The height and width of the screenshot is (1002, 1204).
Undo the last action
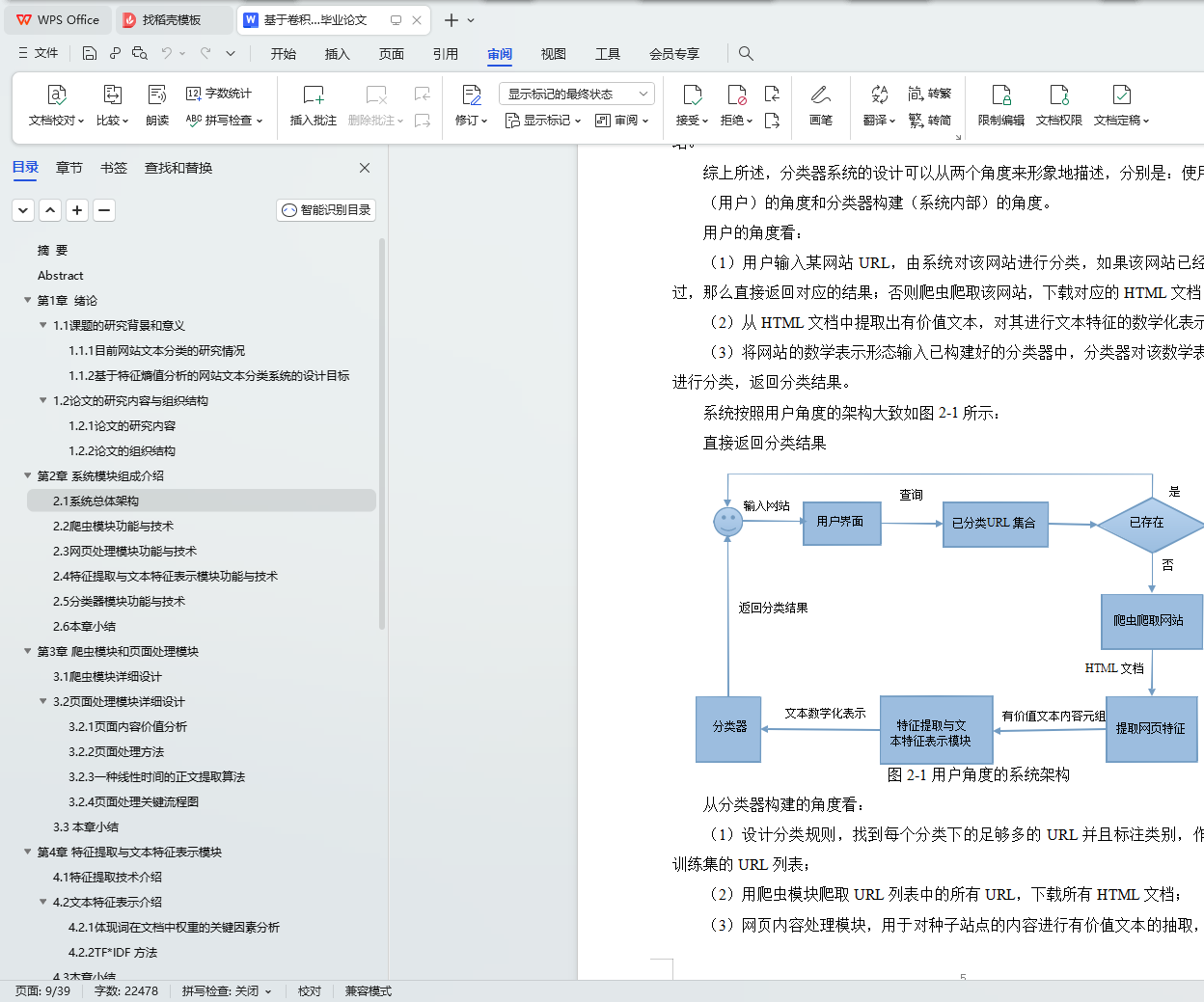(167, 53)
